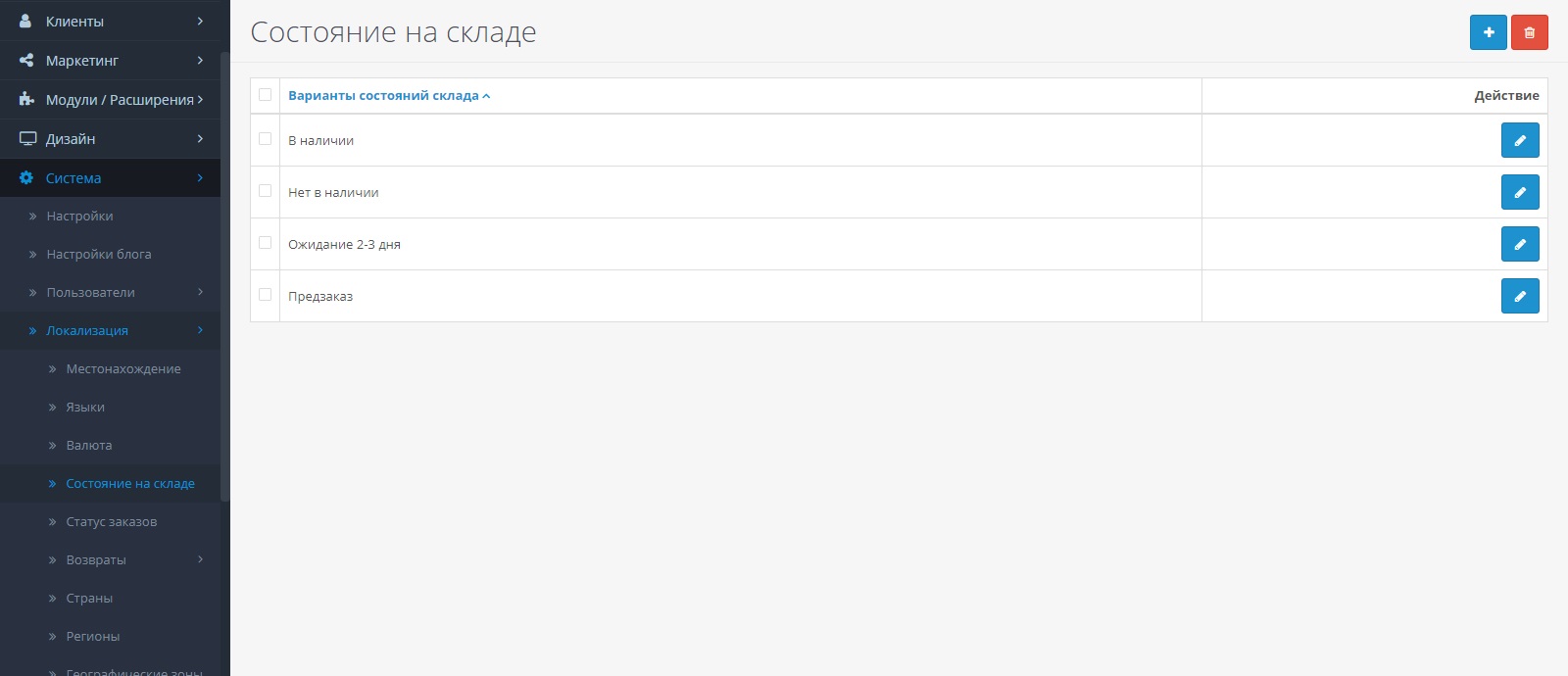Click the red trash delete button
The image size is (1568, 676).
click(1529, 32)
